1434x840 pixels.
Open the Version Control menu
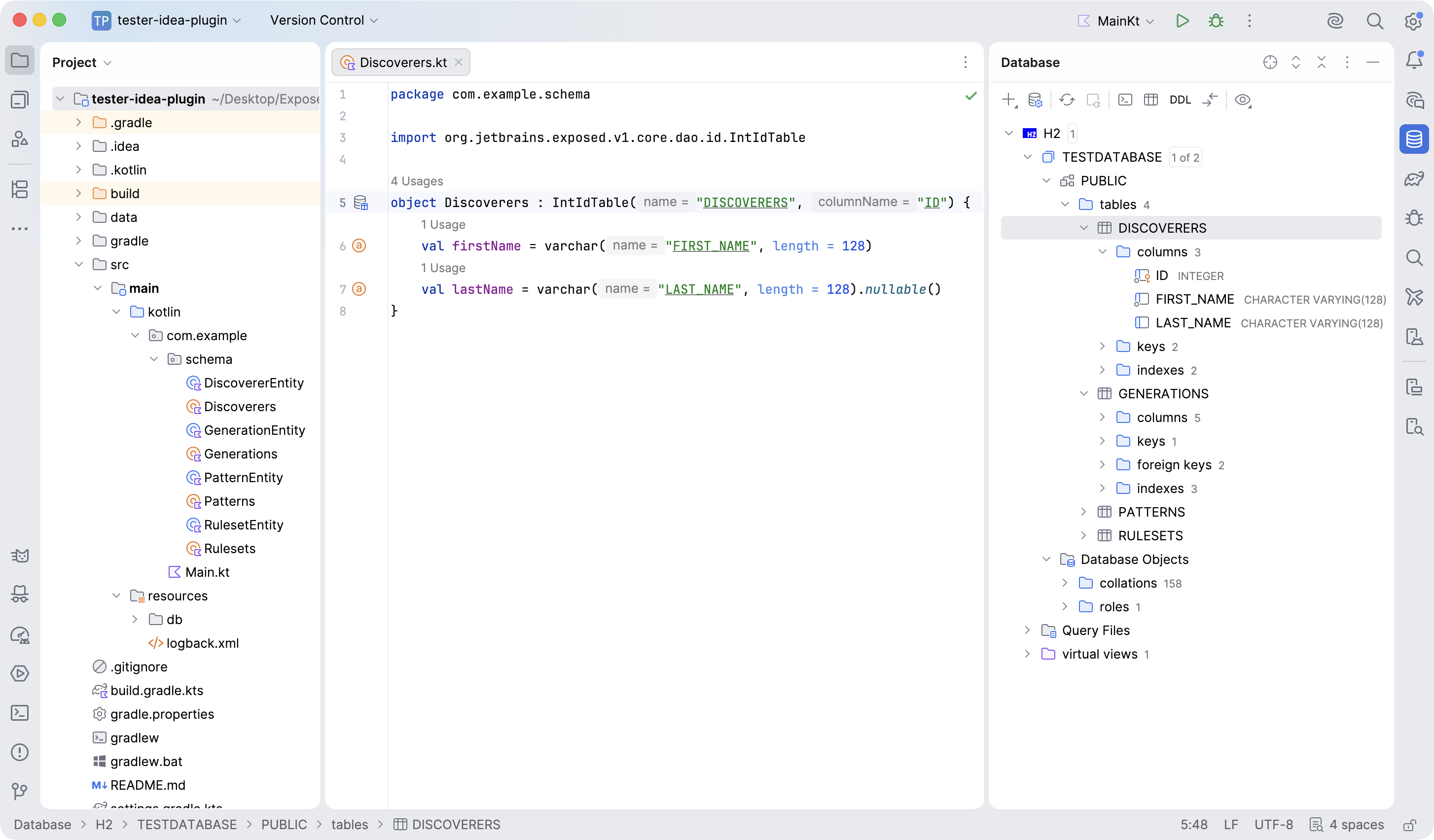pos(324,21)
